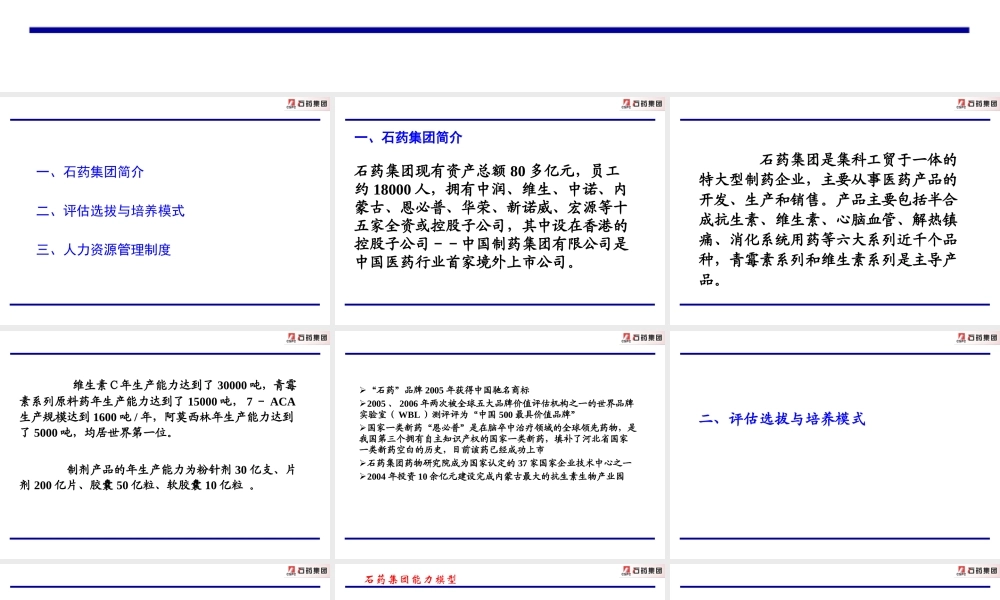Click the paragraph about 粉针剂30亿支 capacity
Viewport: 1000px width, 600px height.
coord(158,477)
